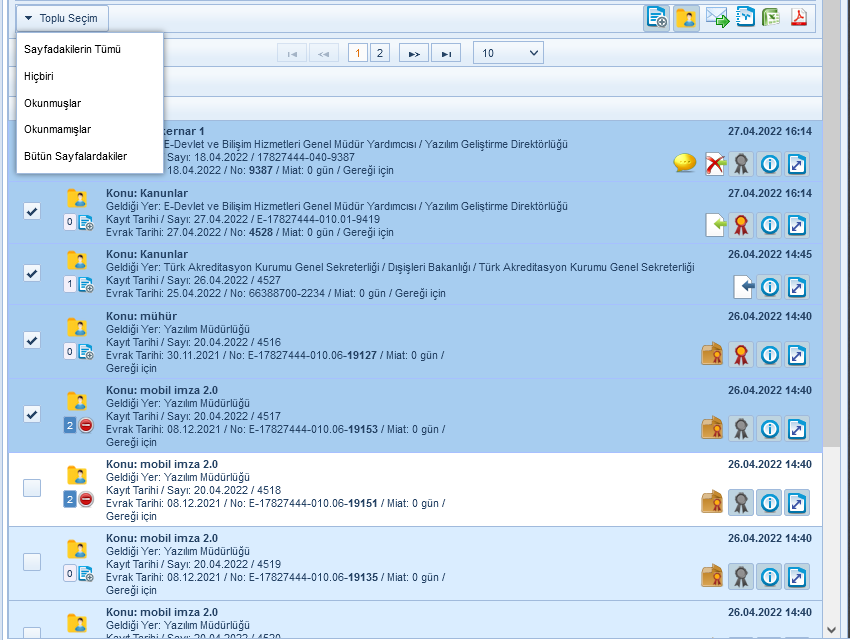Go to page 2 in the paginator
This screenshot has height=640, width=850.
(379, 53)
